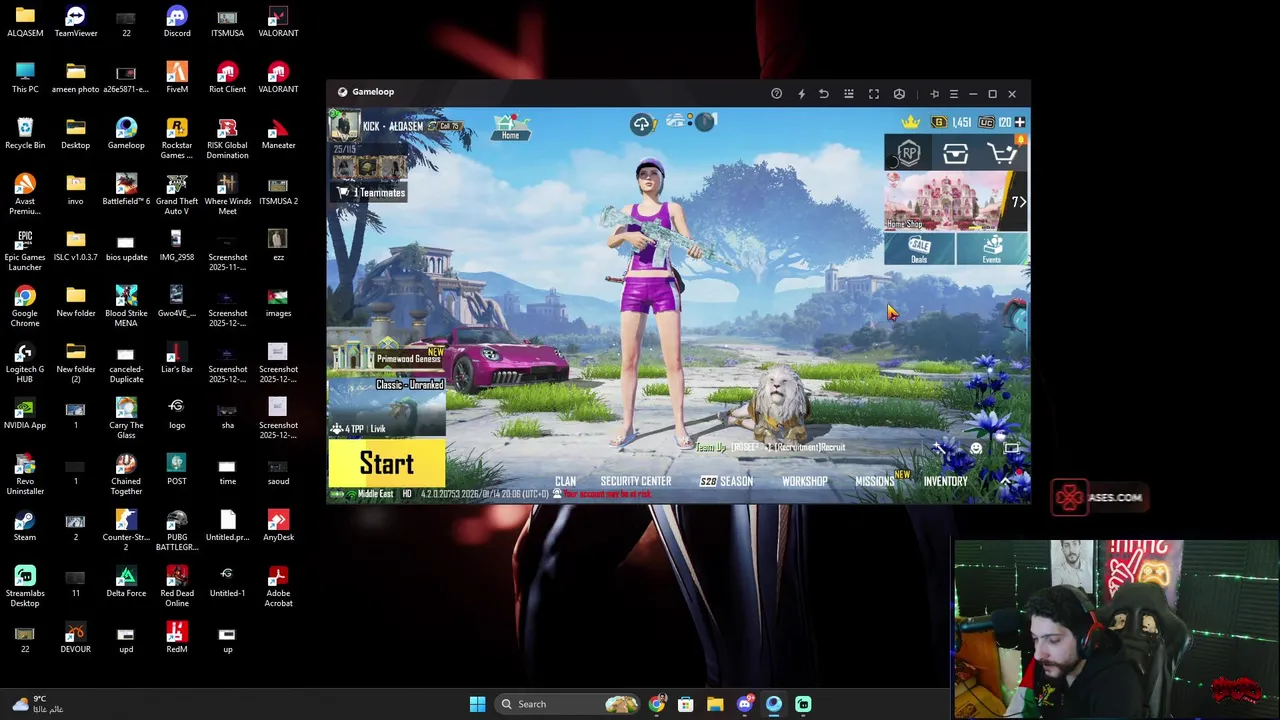Click the back arrow icon in Gameloop title bar
1280x720 pixels.
point(824,94)
